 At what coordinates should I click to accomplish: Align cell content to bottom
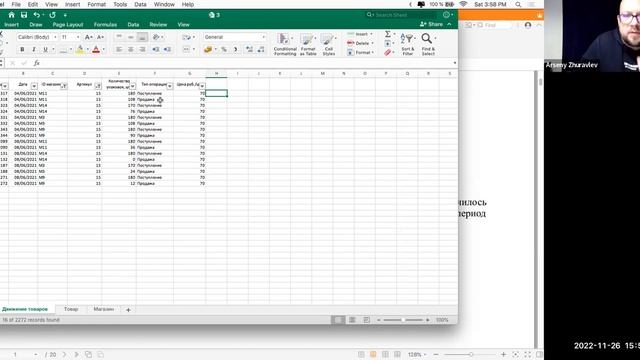click(x=142, y=37)
